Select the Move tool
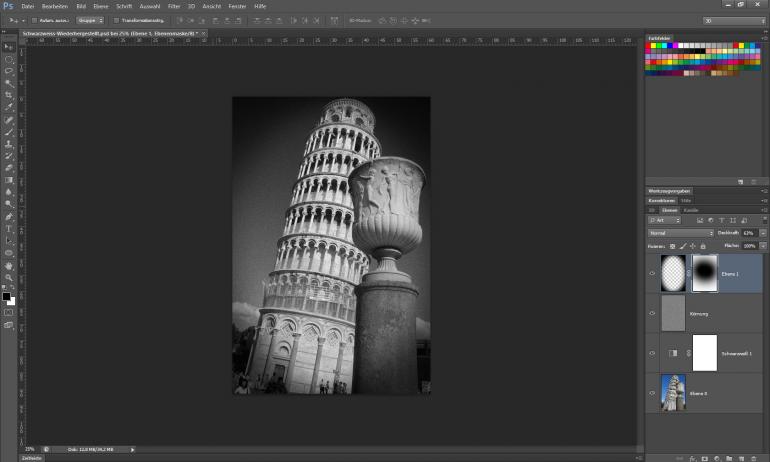Image resolution: width=770 pixels, height=462 pixels. coord(8,47)
